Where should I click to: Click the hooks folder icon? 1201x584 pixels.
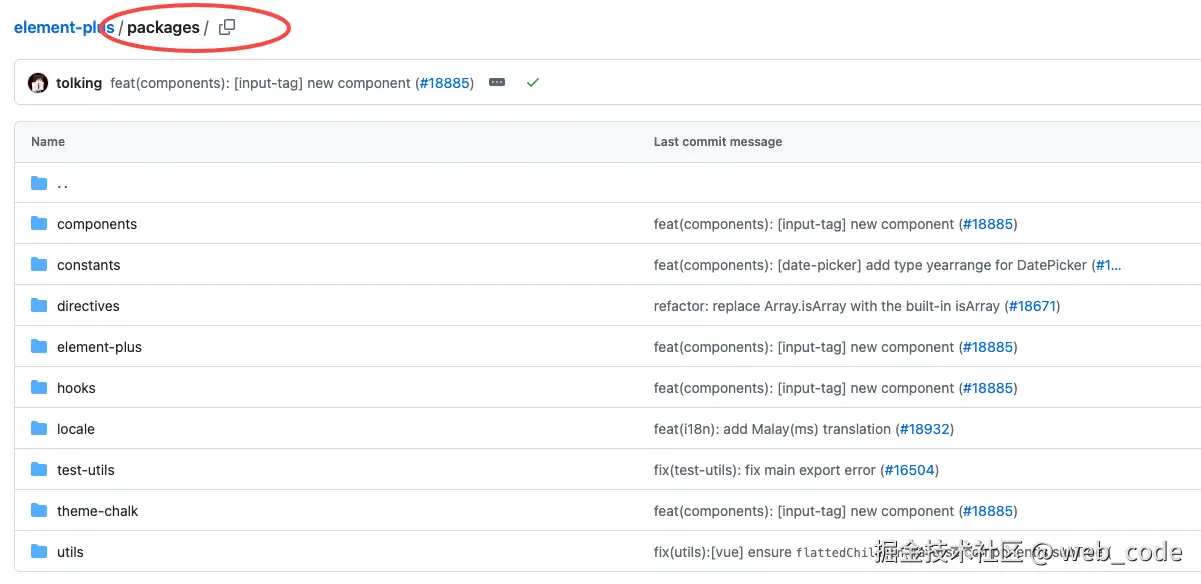click(x=39, y=388)
